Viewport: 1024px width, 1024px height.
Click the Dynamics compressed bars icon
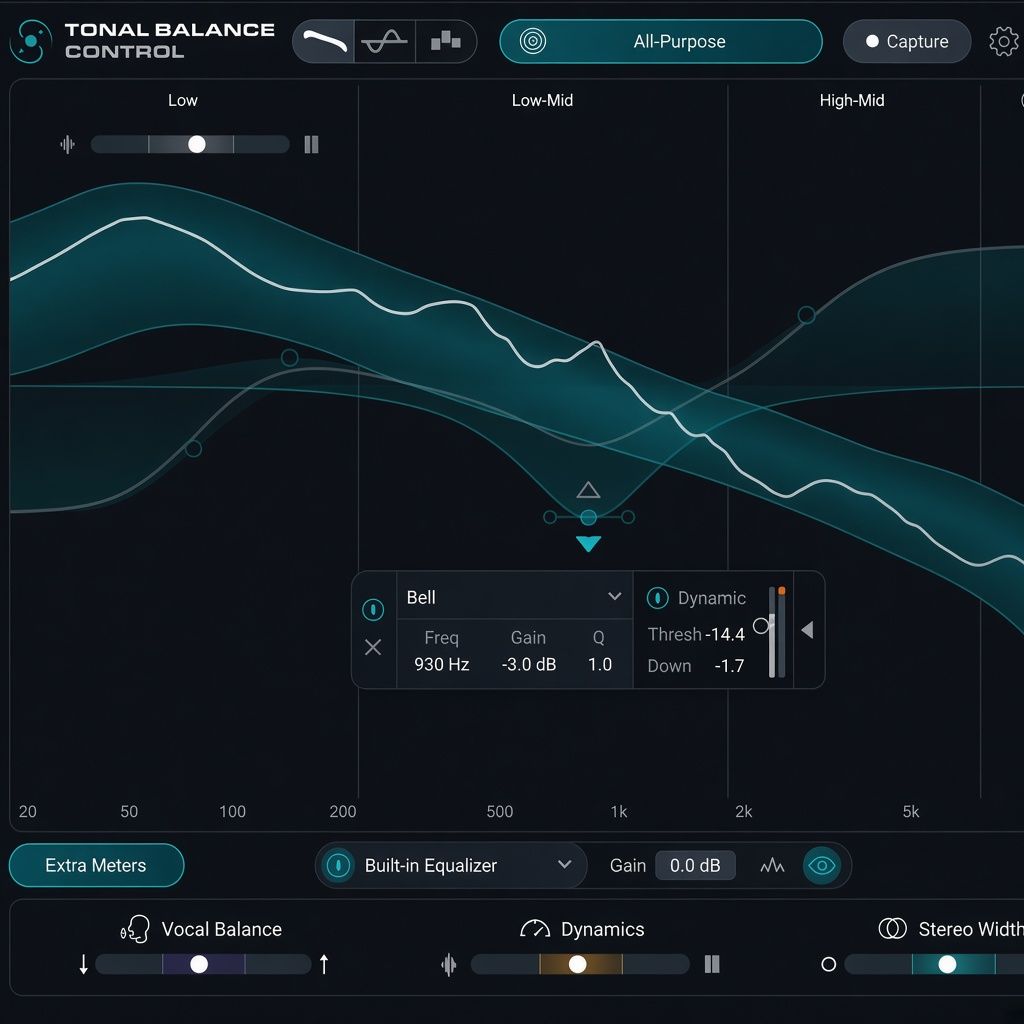(712, 964)
